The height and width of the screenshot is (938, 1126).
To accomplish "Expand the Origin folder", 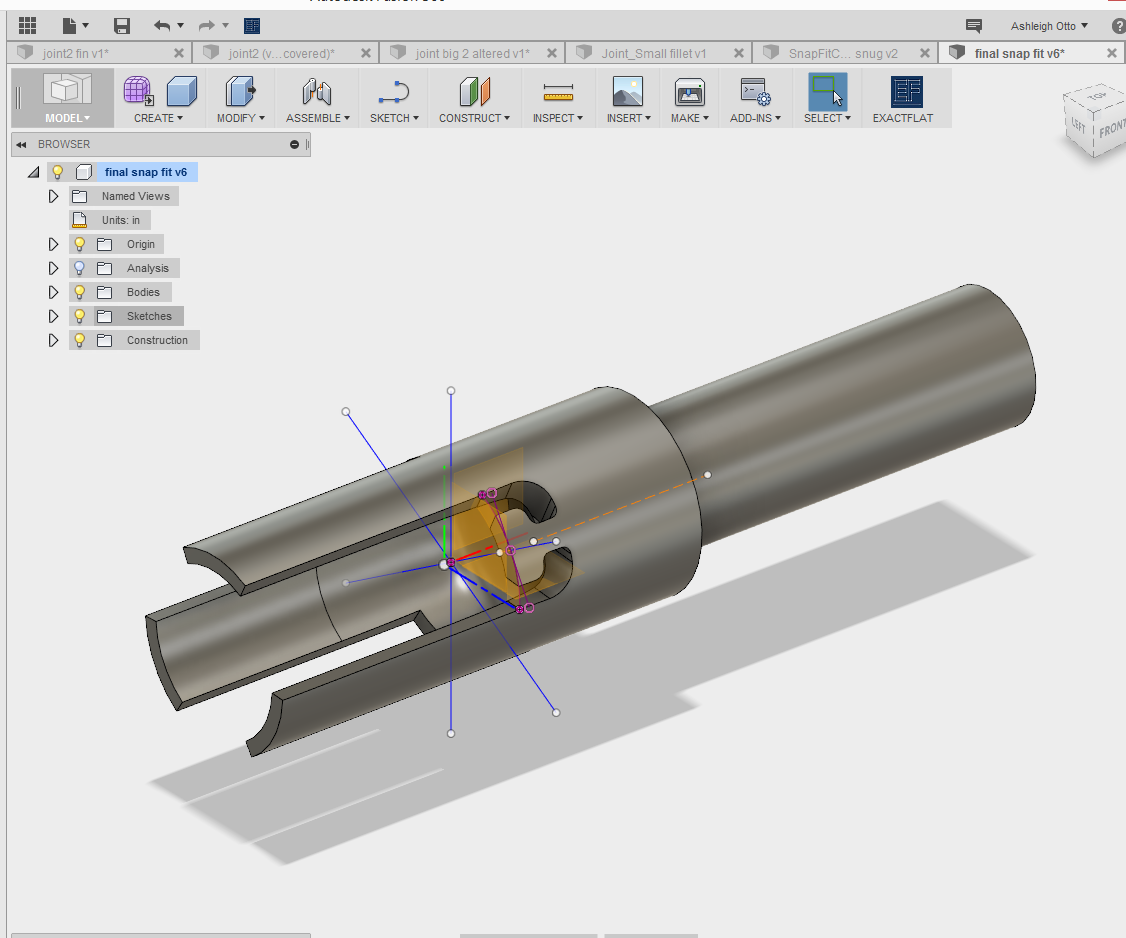I will point(53,244).
